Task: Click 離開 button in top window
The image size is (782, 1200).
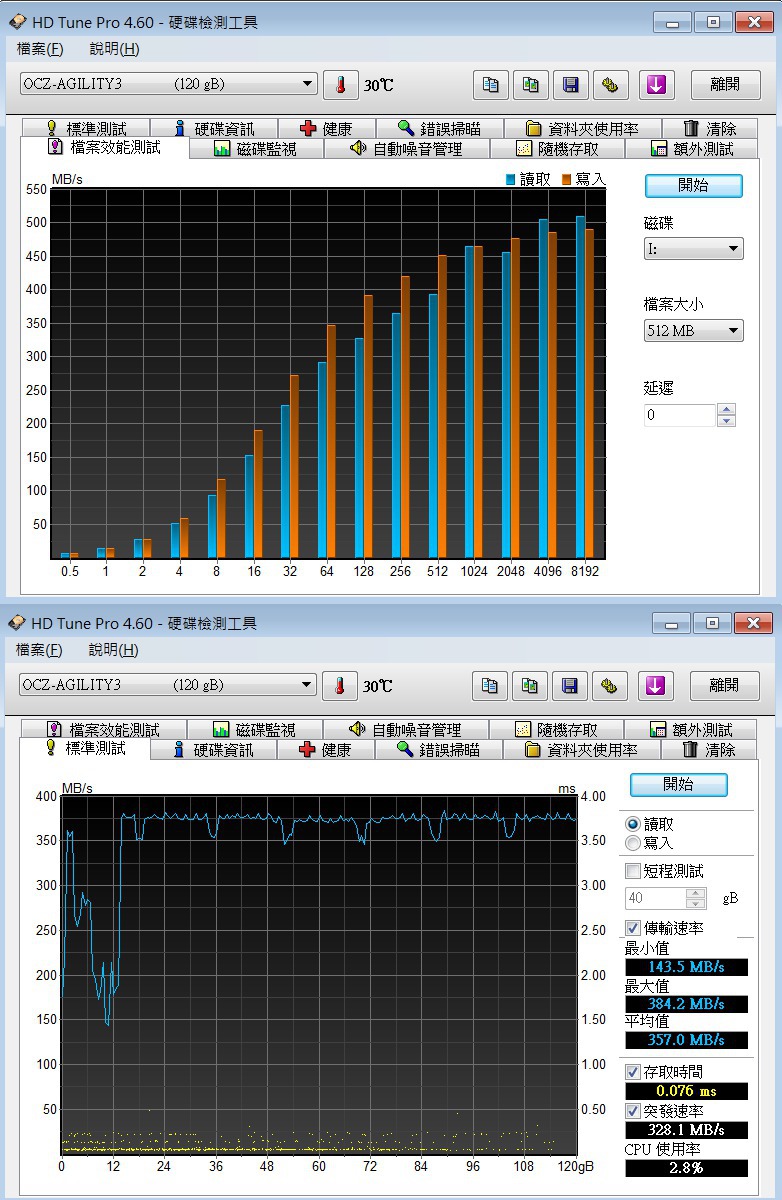Action: point(725,85)
